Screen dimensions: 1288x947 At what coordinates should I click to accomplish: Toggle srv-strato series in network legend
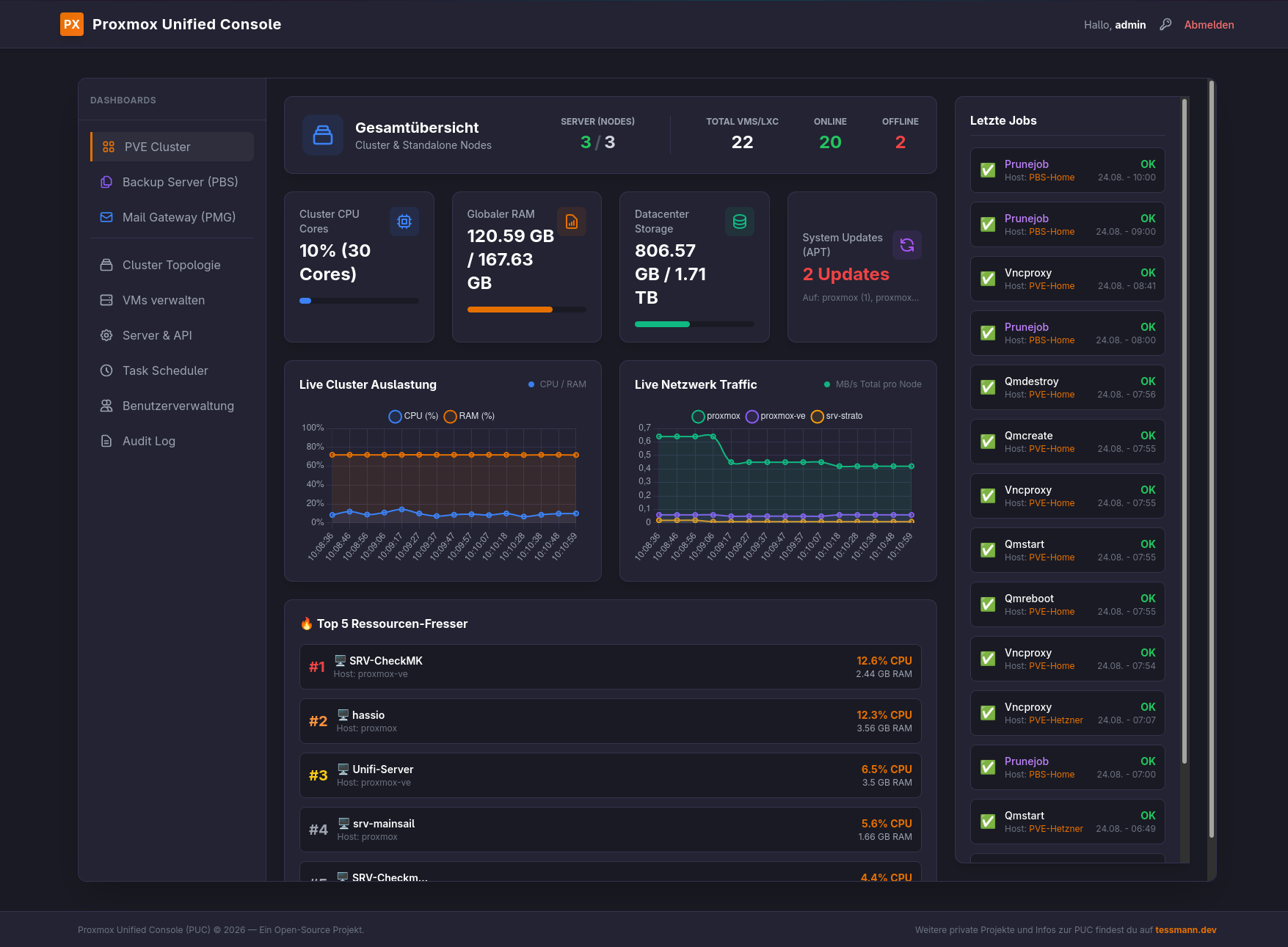837,416
